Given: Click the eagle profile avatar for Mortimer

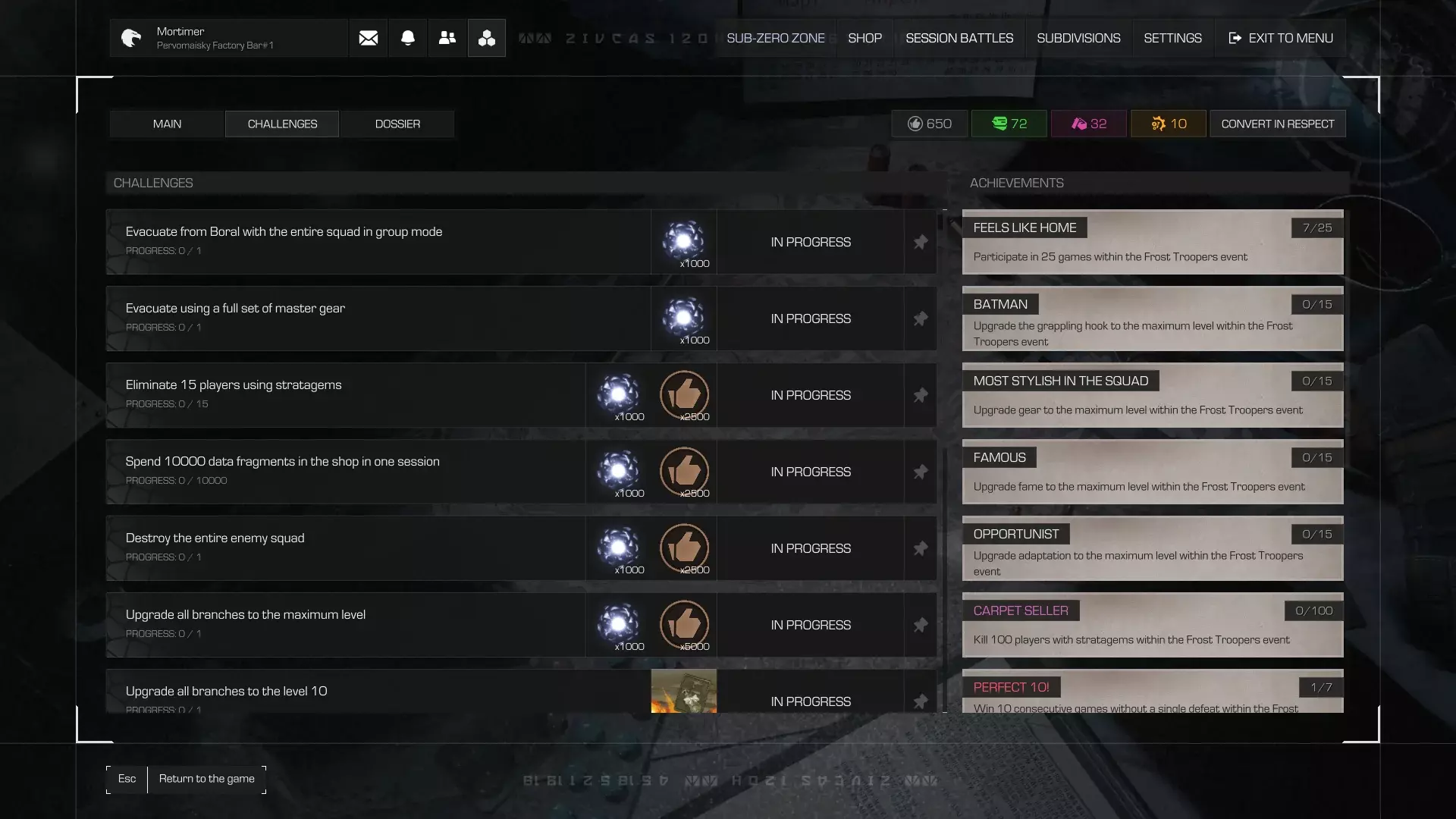Looking at the screenshot, I should [x=131, y=38].
